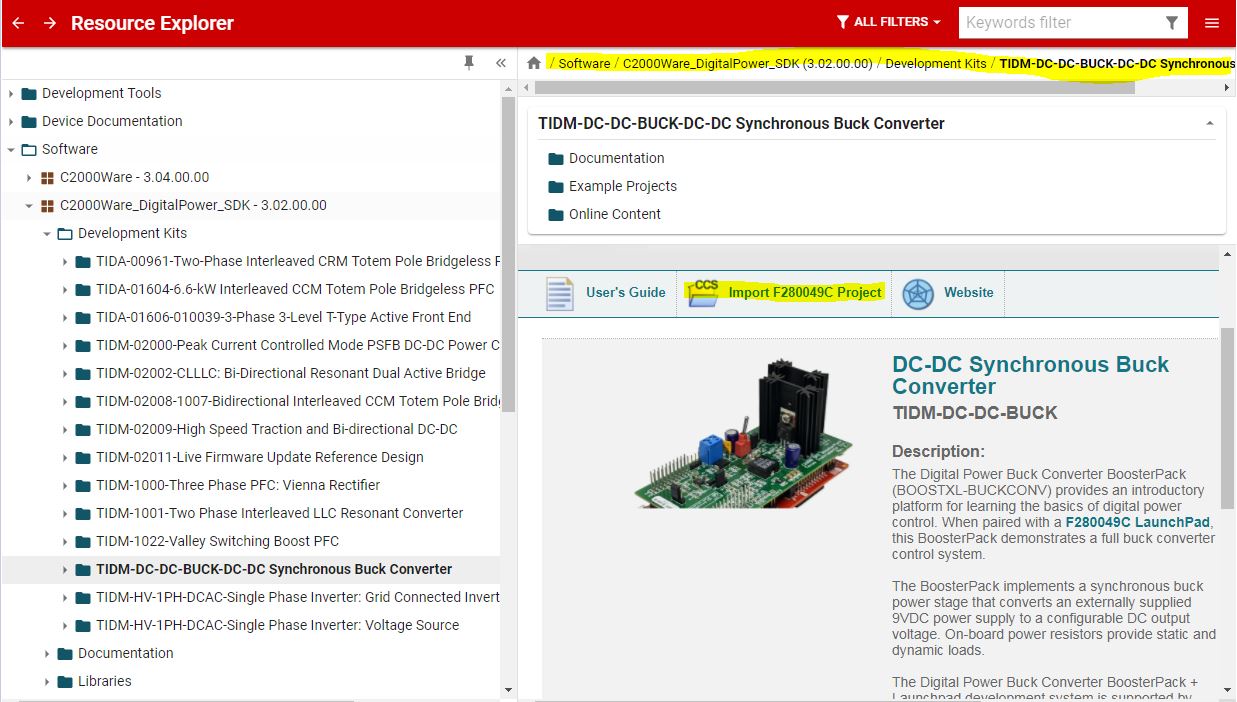This screenshot has width=1237, height=702.
Task: Expand the TIDM-1022-Valley Switching Boost PFC node
Action: [x=65, y=541]
